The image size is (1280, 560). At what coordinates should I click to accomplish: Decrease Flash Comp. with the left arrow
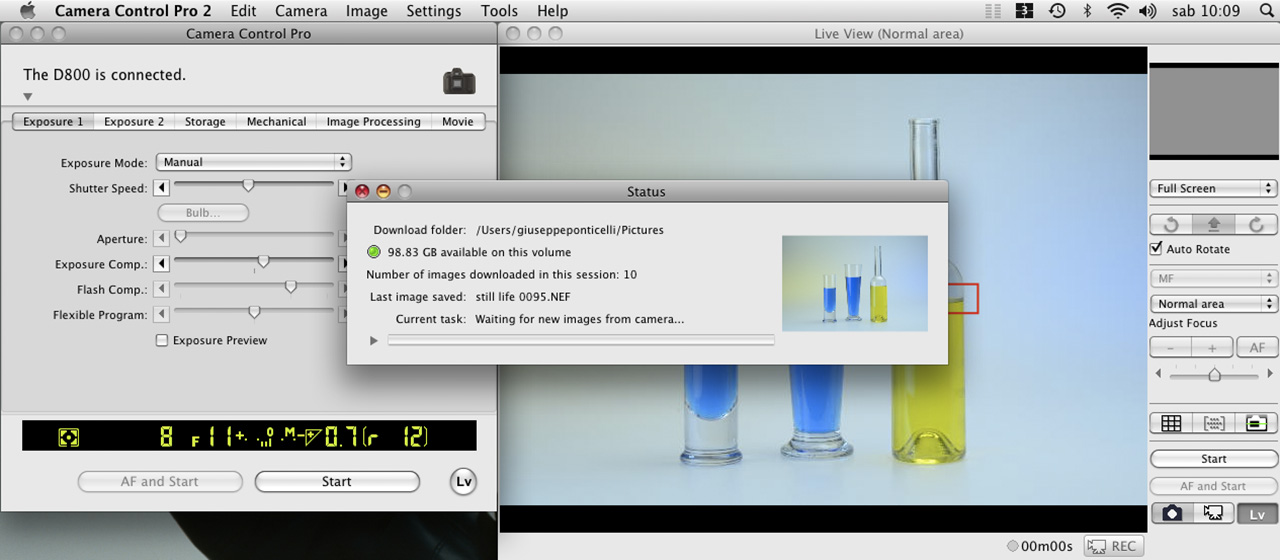[161, 289]
